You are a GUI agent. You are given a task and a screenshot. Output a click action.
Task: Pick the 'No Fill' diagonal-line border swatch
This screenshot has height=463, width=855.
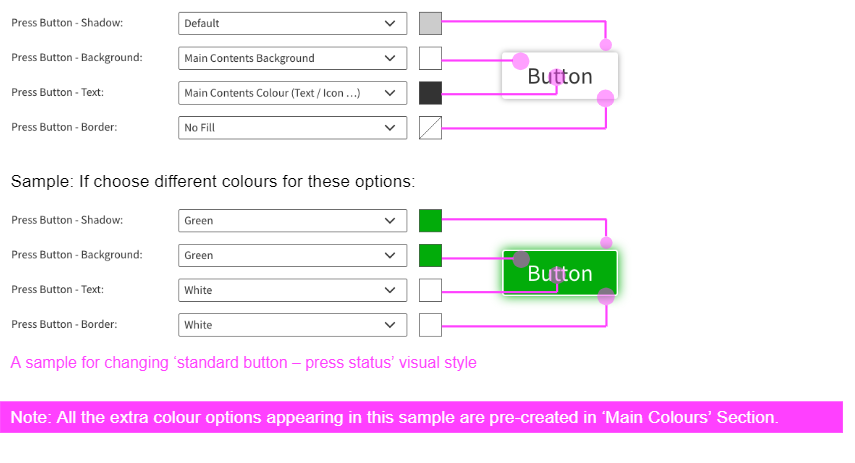pos(430,128)
